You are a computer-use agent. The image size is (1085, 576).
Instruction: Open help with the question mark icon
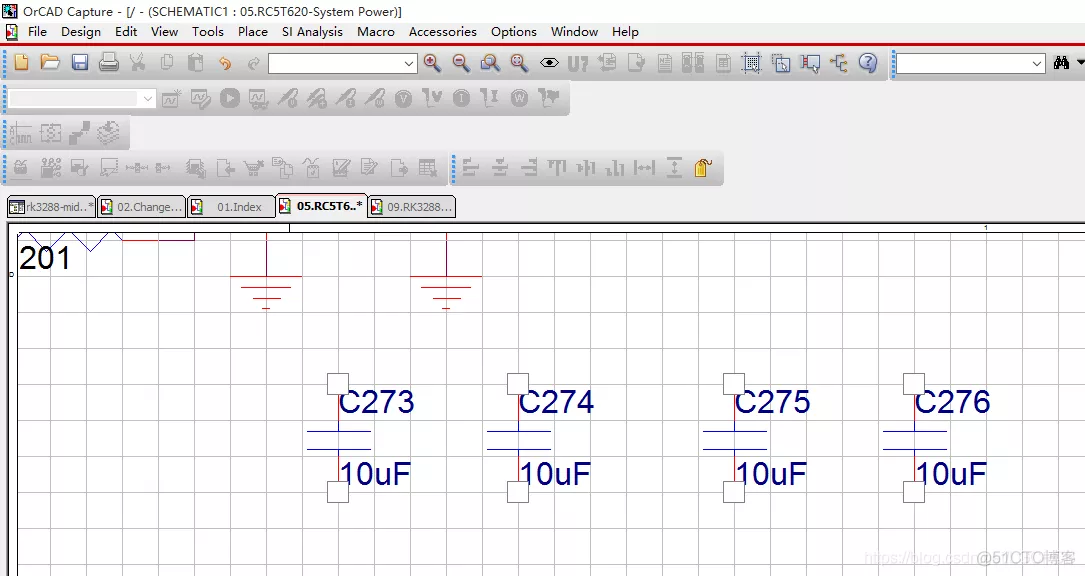(x=868, y=63)
